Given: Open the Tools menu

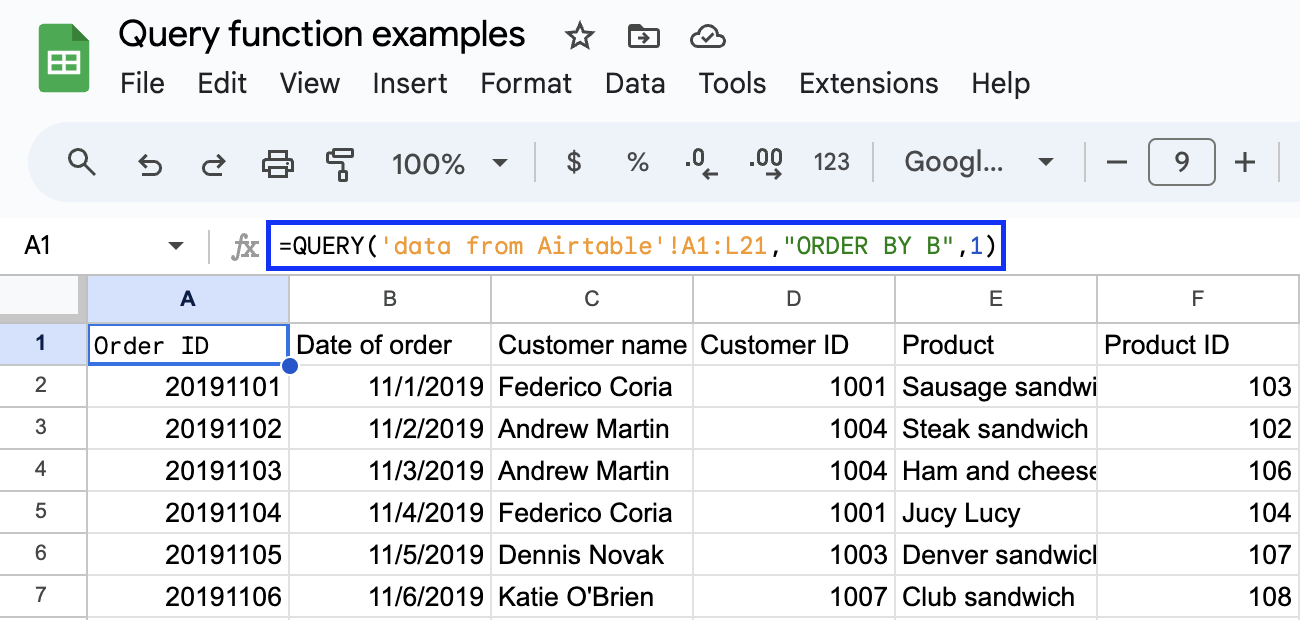Looking at the screenshot, I should [x=732, y=83].
